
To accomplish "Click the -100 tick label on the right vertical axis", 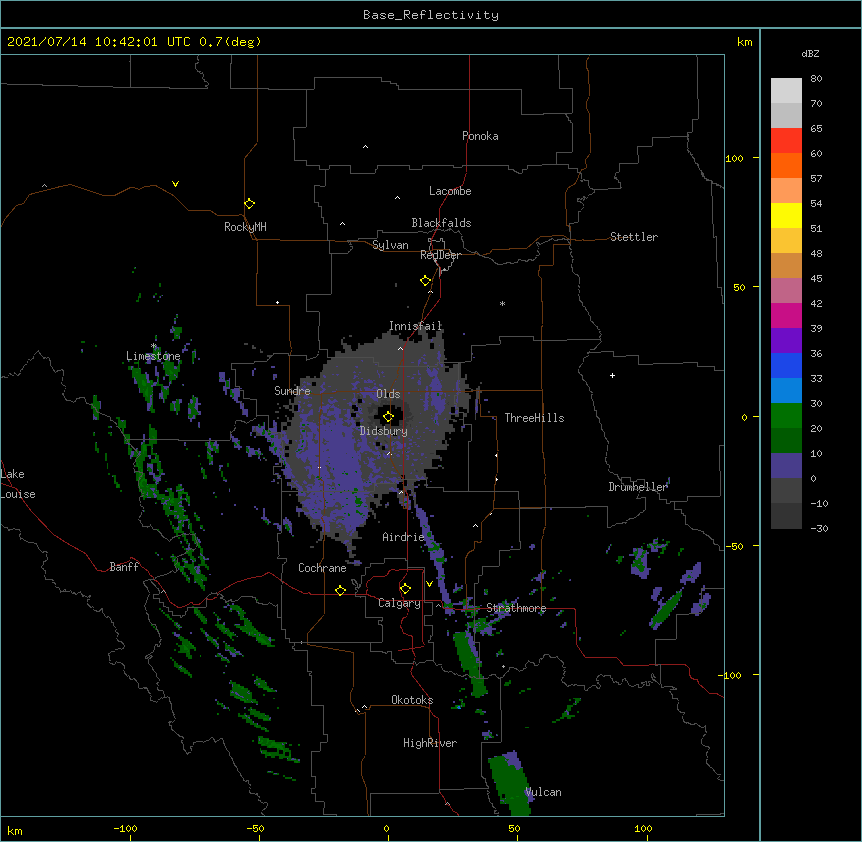I will click(x=731, y=675).
